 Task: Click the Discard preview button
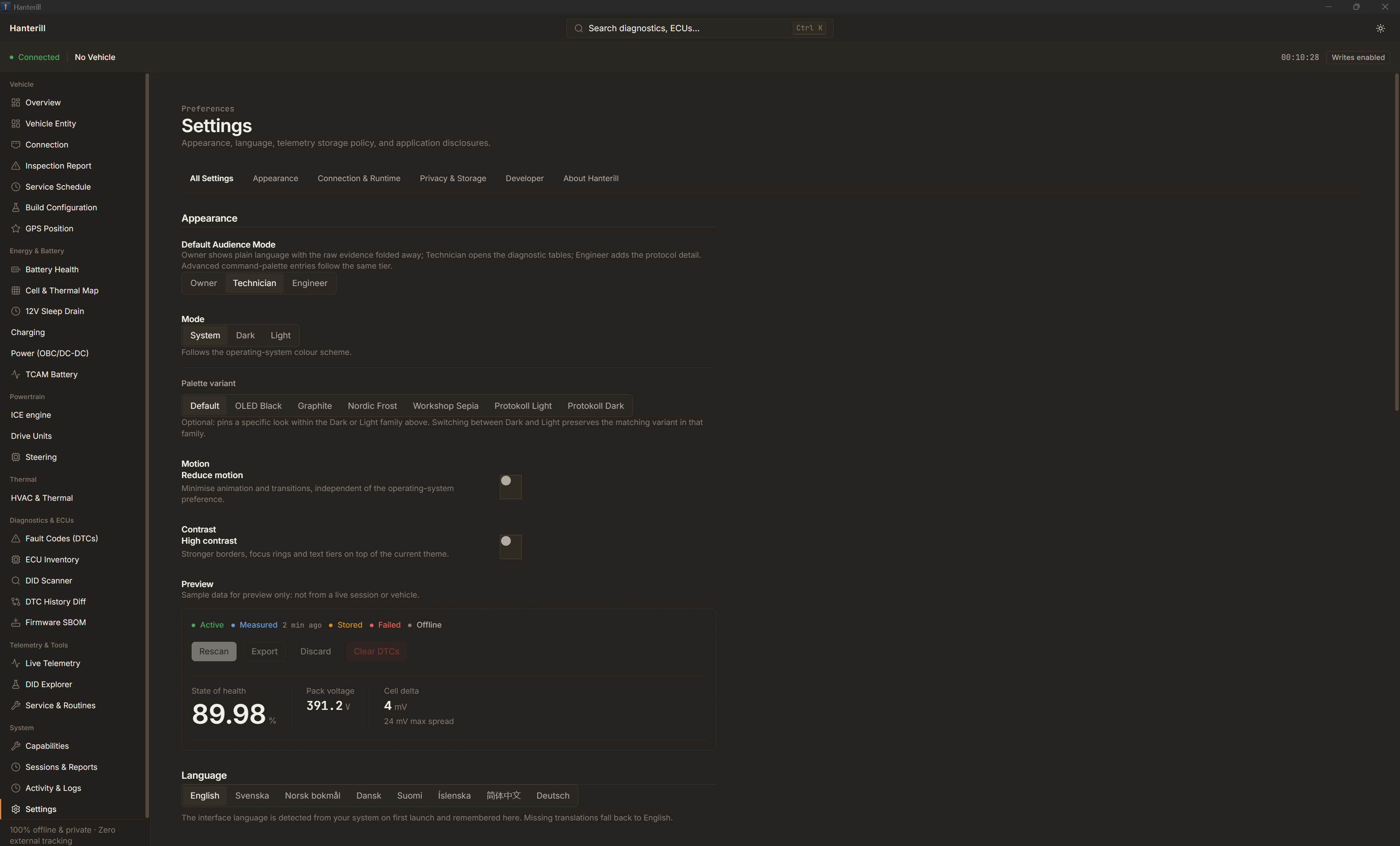tap(315, 651)
